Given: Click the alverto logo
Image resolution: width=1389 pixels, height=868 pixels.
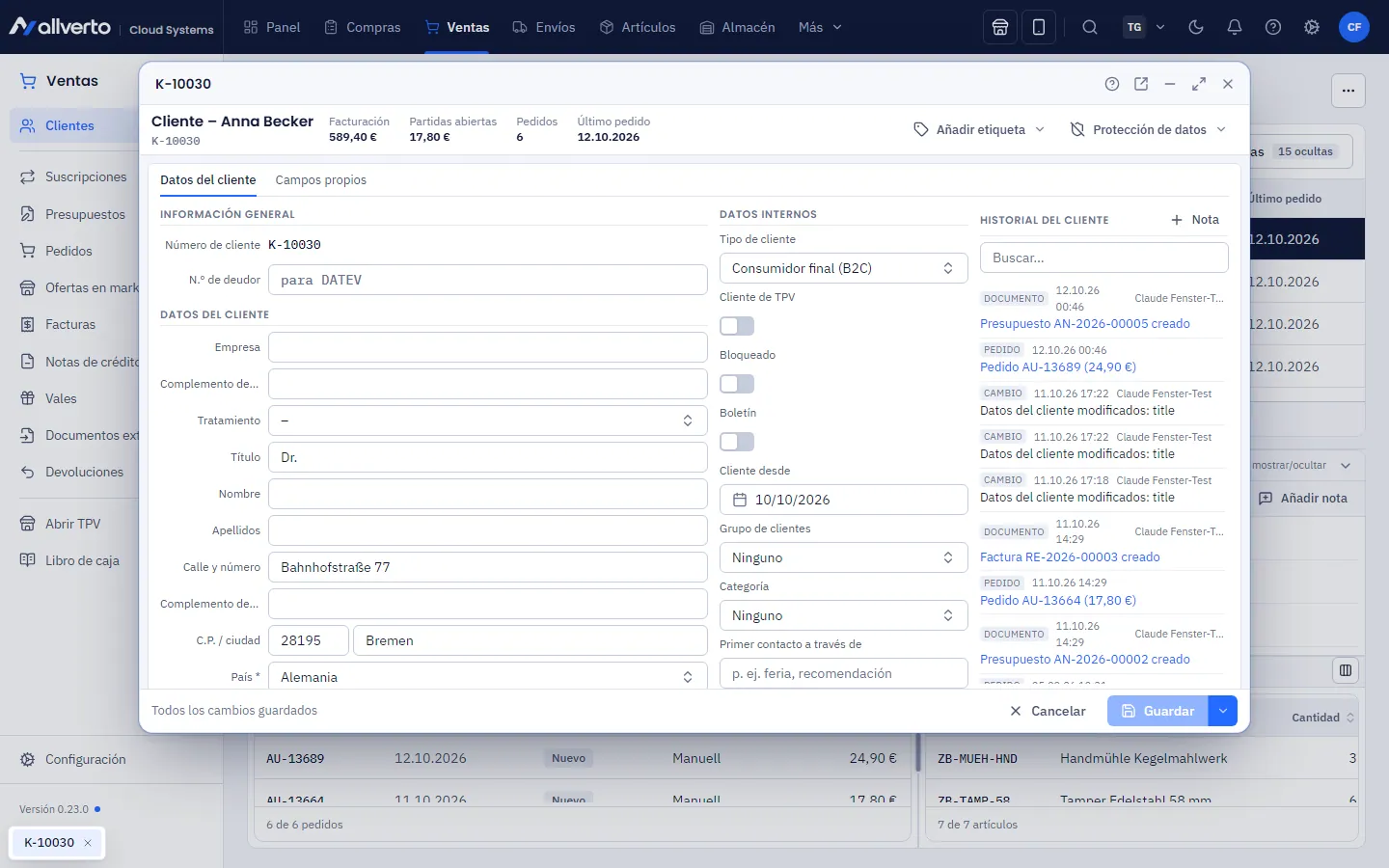Looking at the screenshot, I should click(60, 27).
